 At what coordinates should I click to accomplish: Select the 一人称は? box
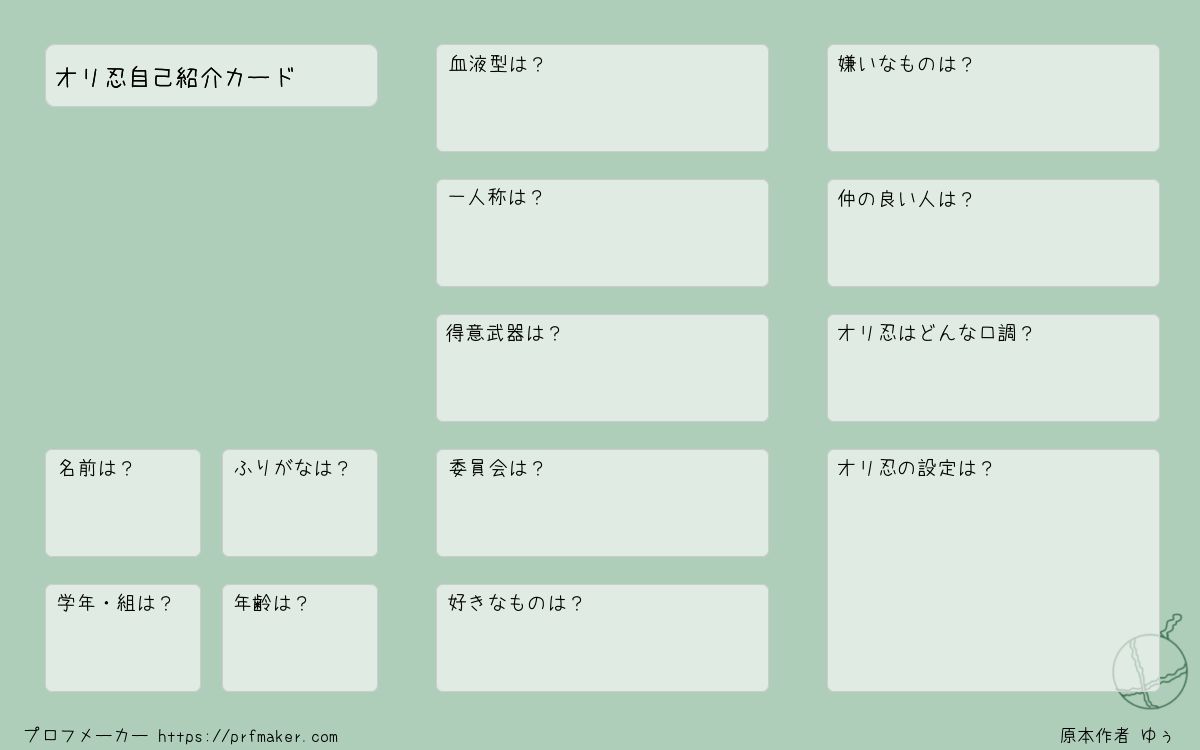coord(602,233)
